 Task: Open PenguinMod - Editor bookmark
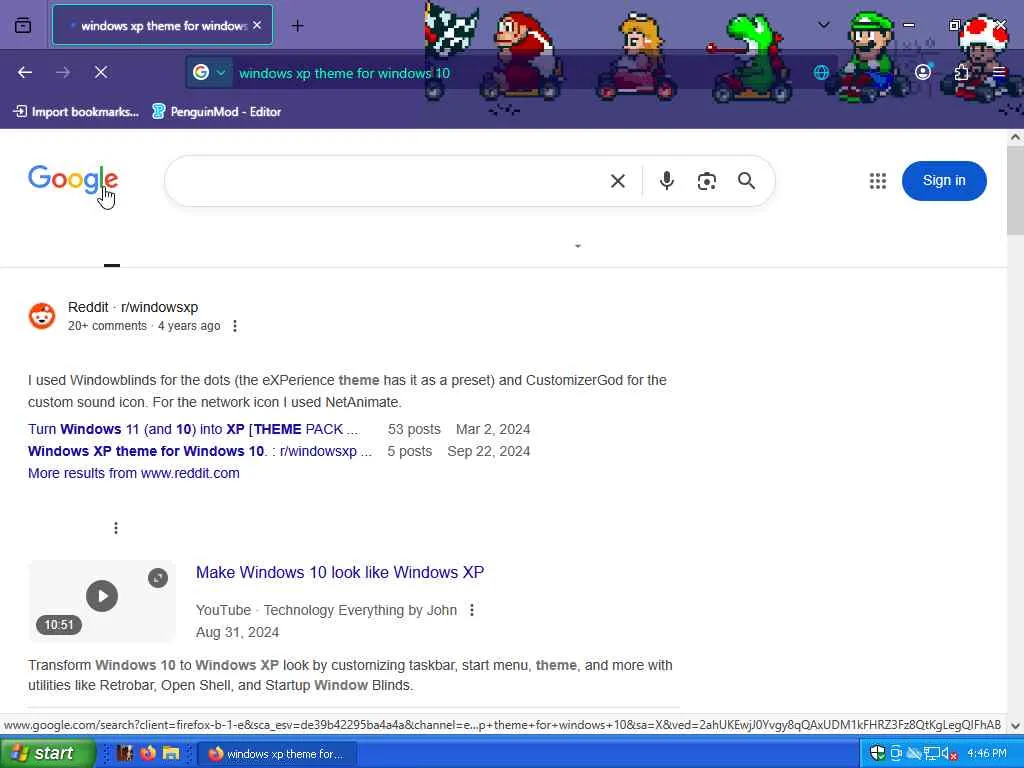coord(217,112)
